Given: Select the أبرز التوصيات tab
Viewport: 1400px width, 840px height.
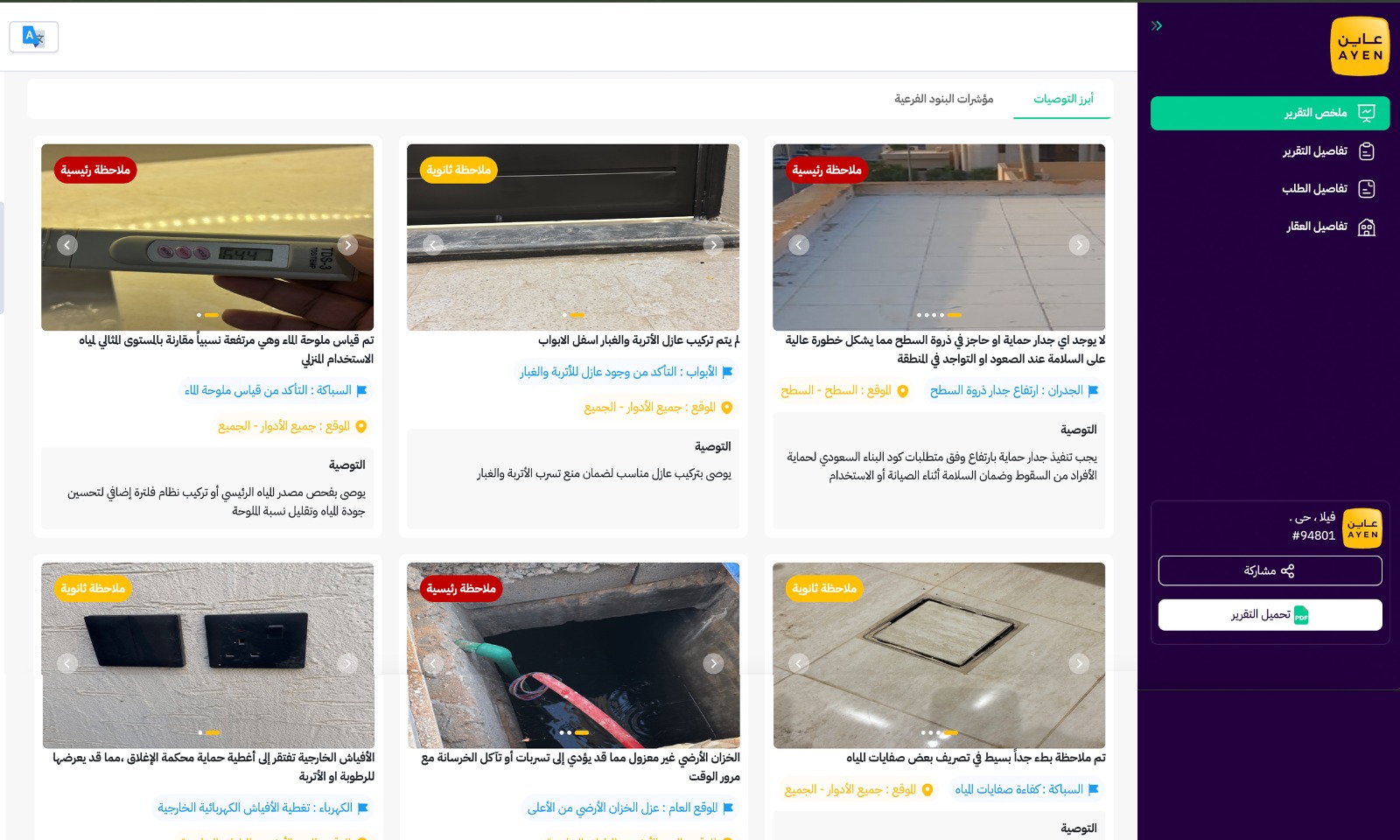Looking at the screenshot, I should [1062, 99].
